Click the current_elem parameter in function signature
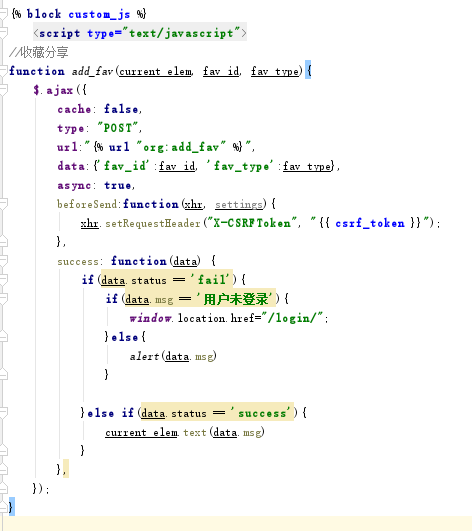Viewport: 472px width, 531px height. click(156, 71)
